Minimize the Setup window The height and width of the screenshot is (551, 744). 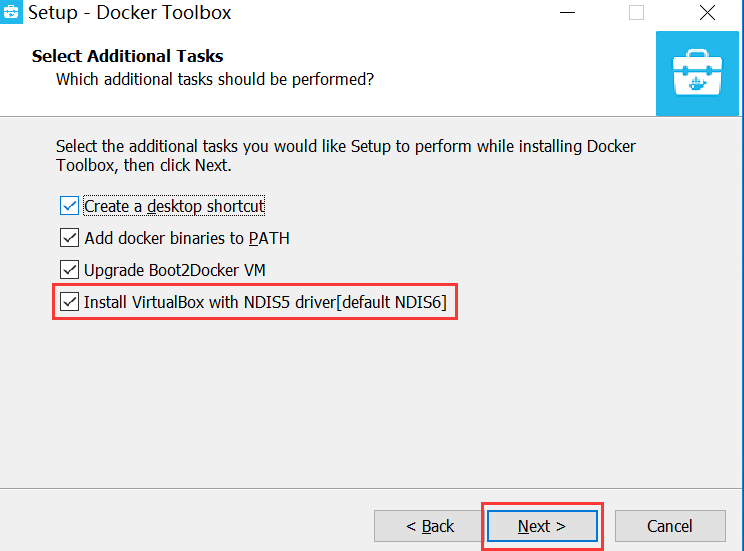point(567,12)
